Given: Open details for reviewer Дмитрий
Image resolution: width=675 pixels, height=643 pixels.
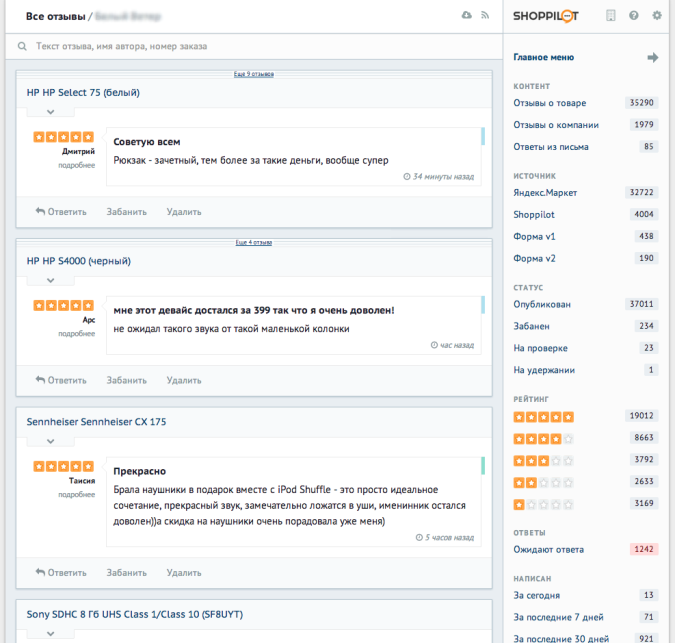Looking at the screenshot, I should pyautogui.click(x=77, y=165).
